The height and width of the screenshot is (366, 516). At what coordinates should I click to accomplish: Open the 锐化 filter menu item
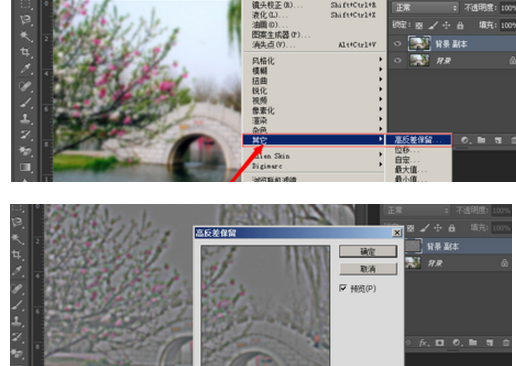313,90
